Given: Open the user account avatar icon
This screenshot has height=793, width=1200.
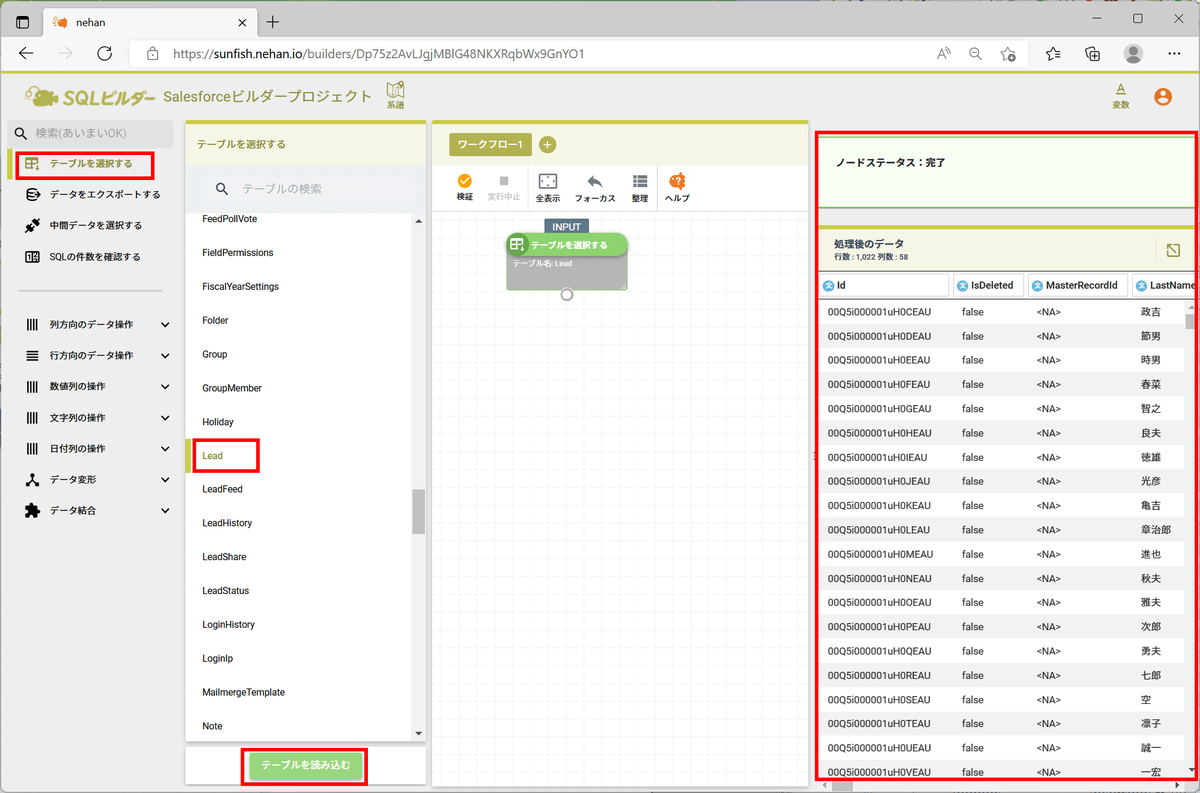Looking at the screenshot, I should 1162,97.
